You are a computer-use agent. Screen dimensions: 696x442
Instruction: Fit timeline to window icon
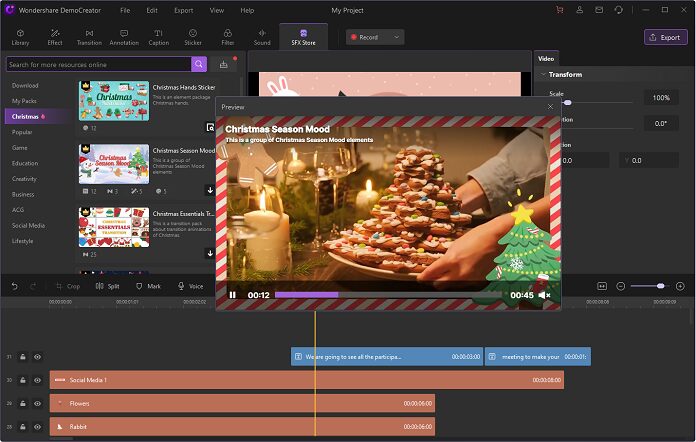602,286
